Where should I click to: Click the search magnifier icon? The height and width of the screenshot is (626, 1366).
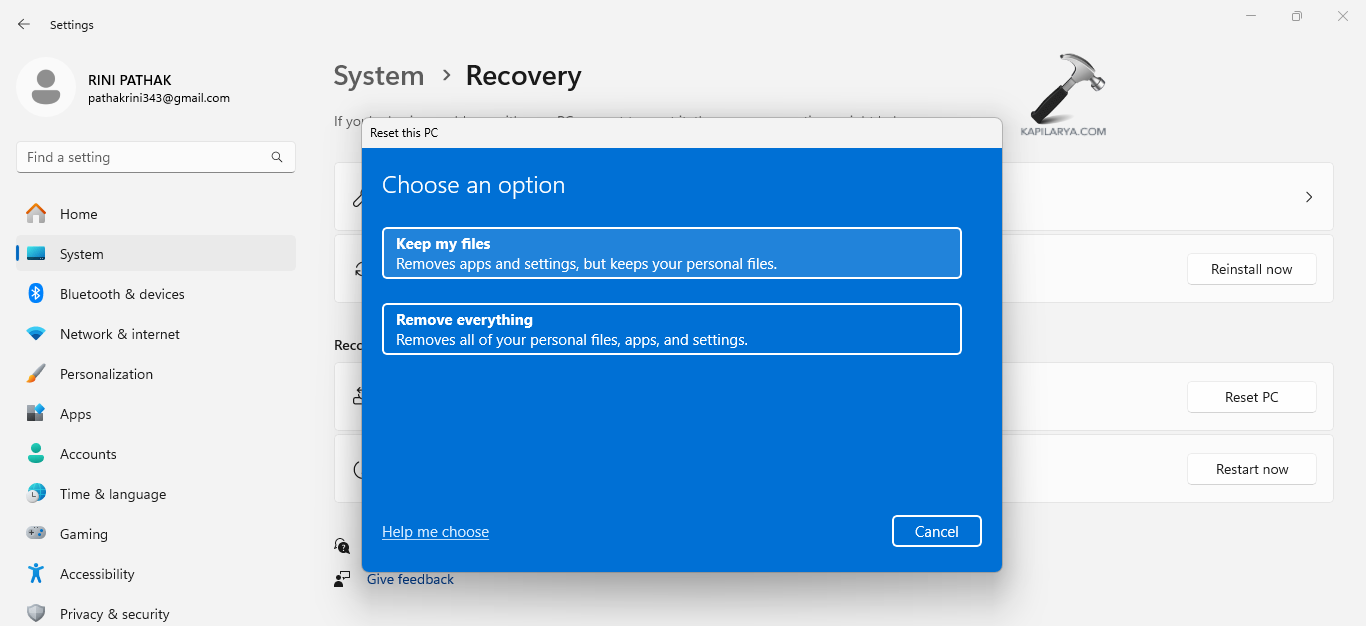pos(277,157)
